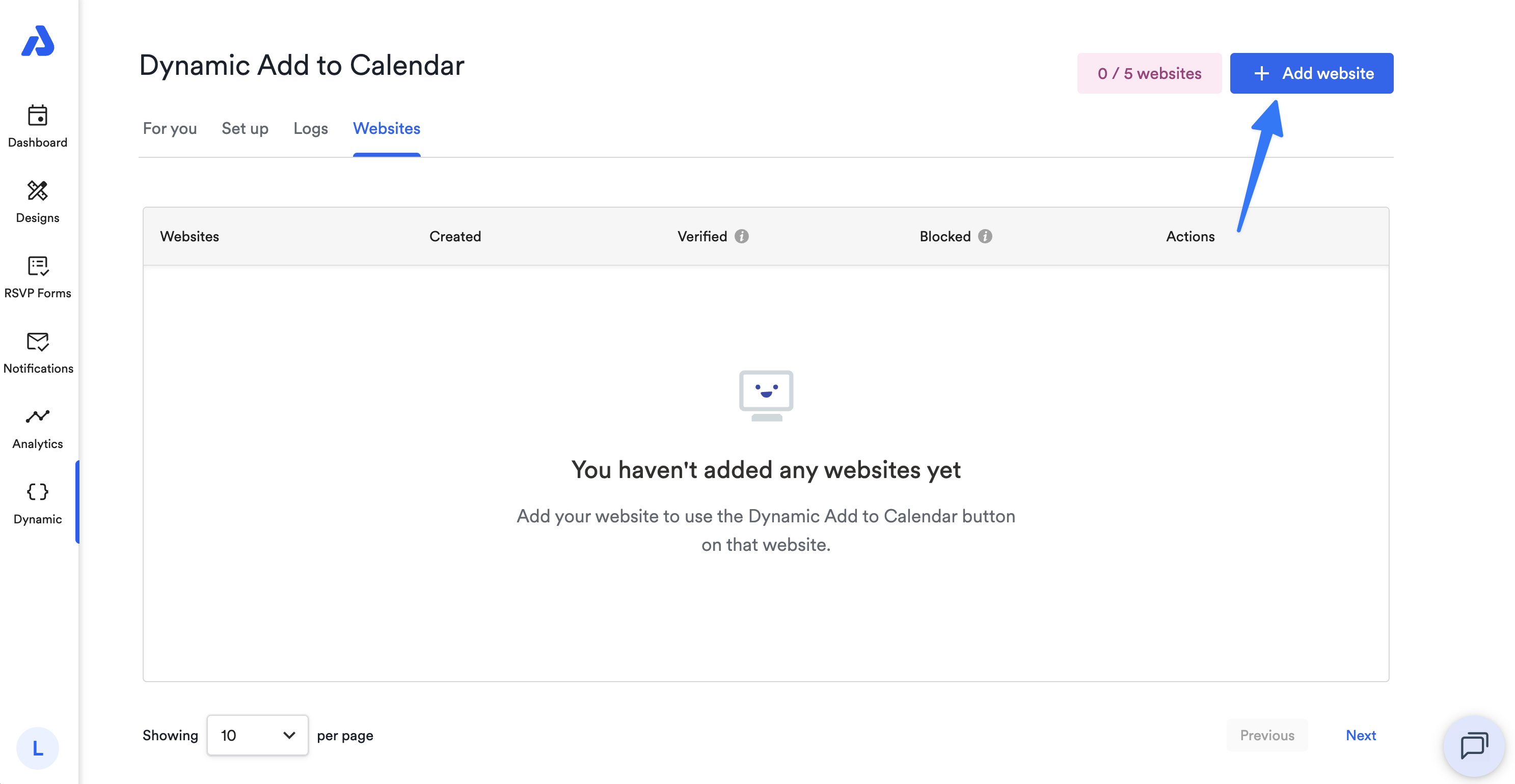Open the Designs section icon
This screenshot has height=784, width=1515.
[38, 190]
